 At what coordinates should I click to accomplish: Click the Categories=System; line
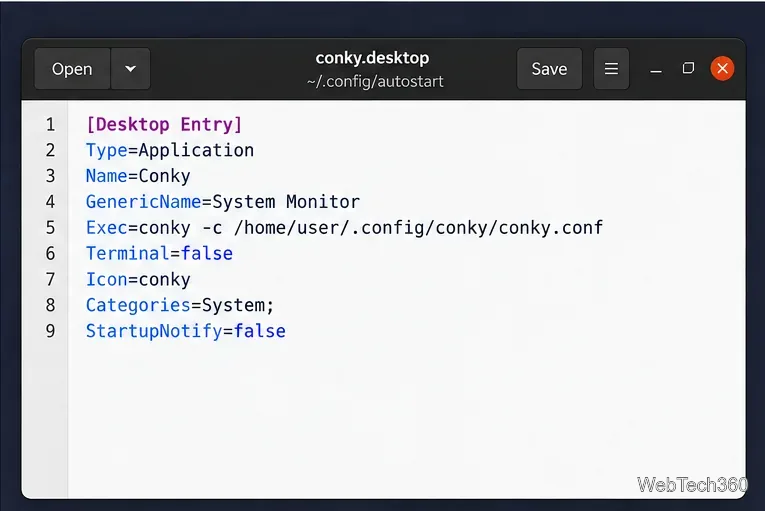click(x=180, y=306)
